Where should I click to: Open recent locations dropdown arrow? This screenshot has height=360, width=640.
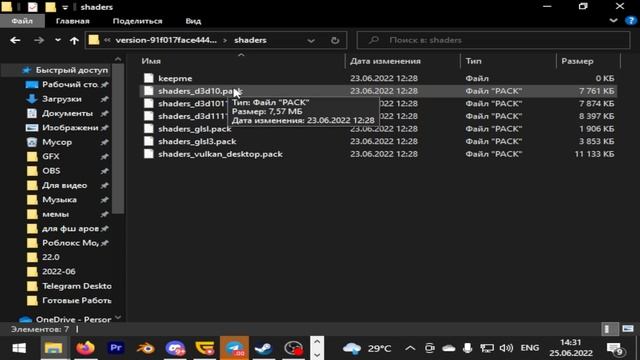(x=58, y=40)
